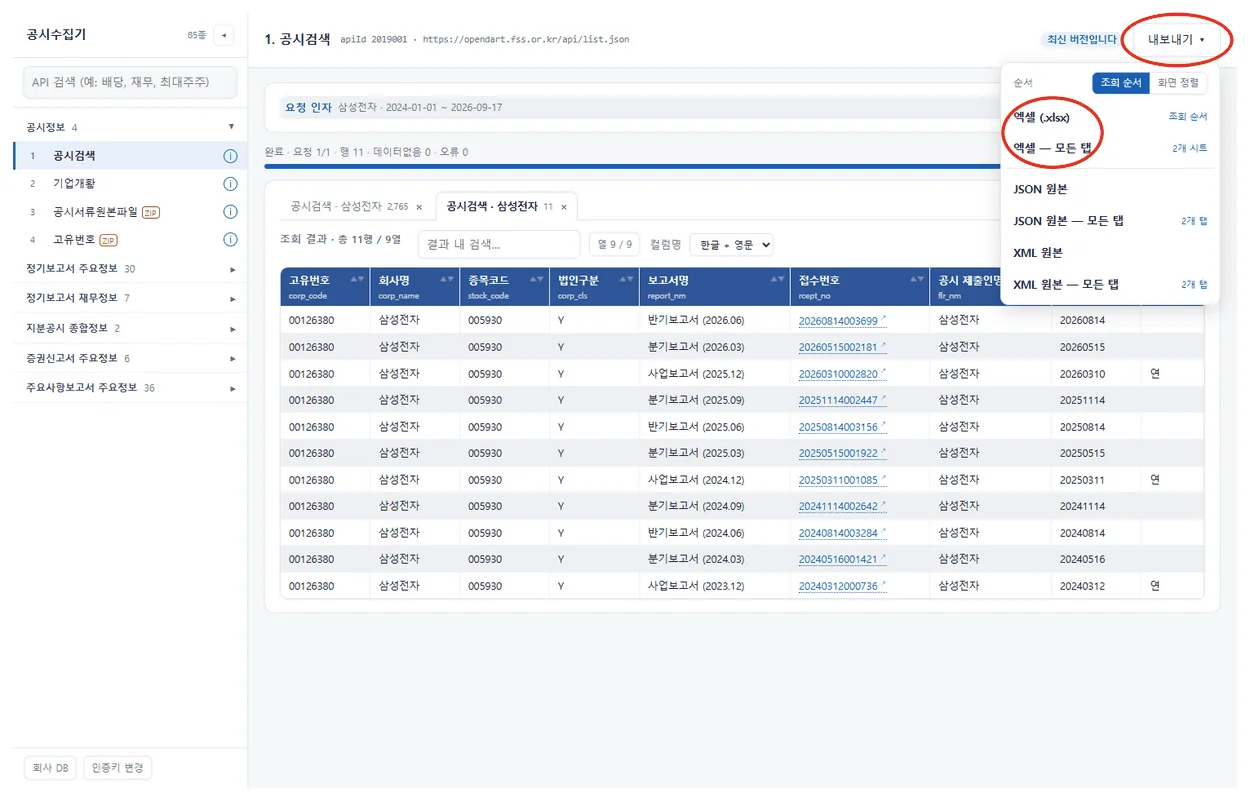Sort by the 회사명 column arrows
Image resolution: width=1250 pixels, height=801 pixels.
point(446,280)
